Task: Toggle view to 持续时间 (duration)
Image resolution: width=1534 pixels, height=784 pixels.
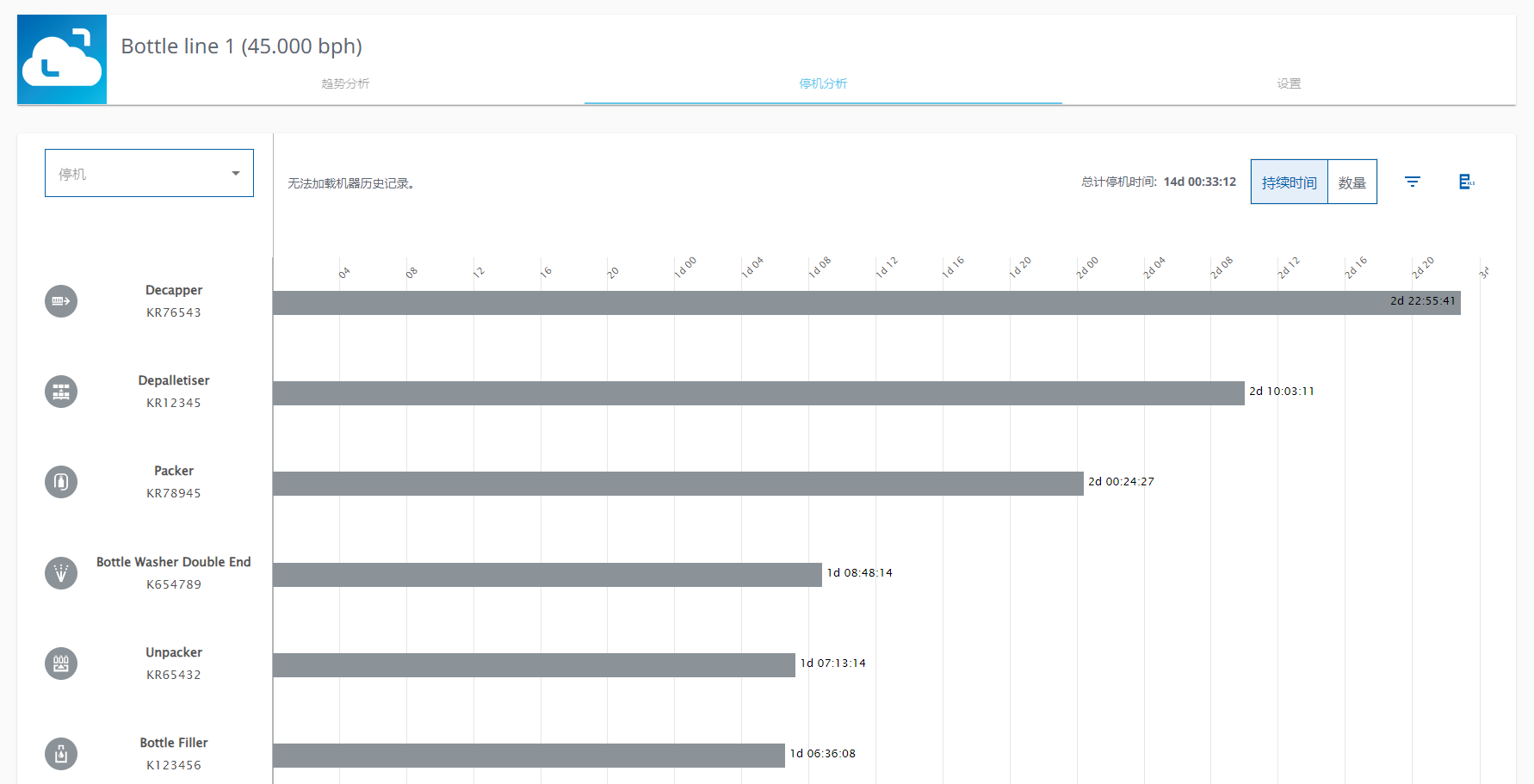Action: [1289, 182]
